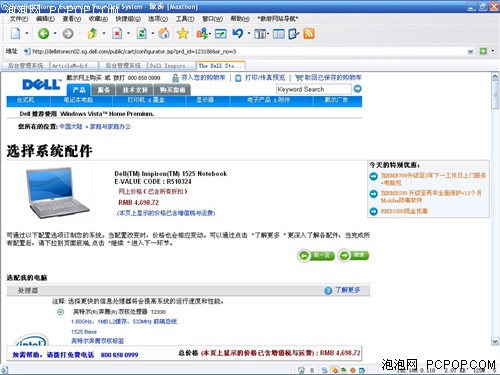
Task: Click arrow icon beside RMB799 upgrade offer
Action: (x=373, y=176)
